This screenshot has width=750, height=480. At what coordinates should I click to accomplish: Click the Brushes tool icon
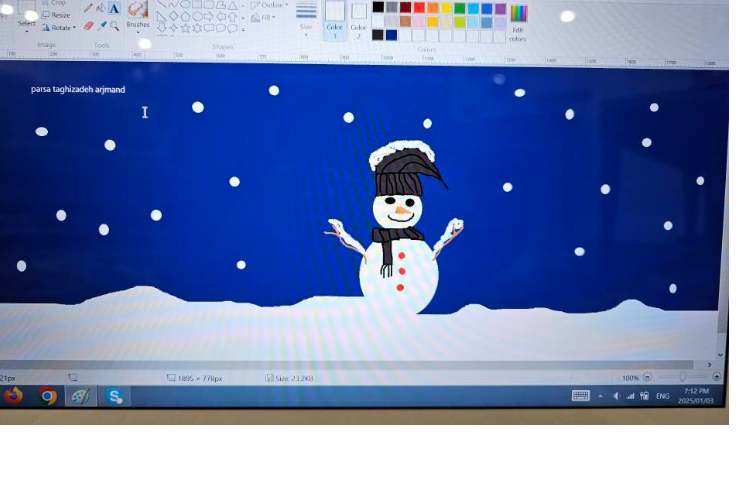coord(138,10)
